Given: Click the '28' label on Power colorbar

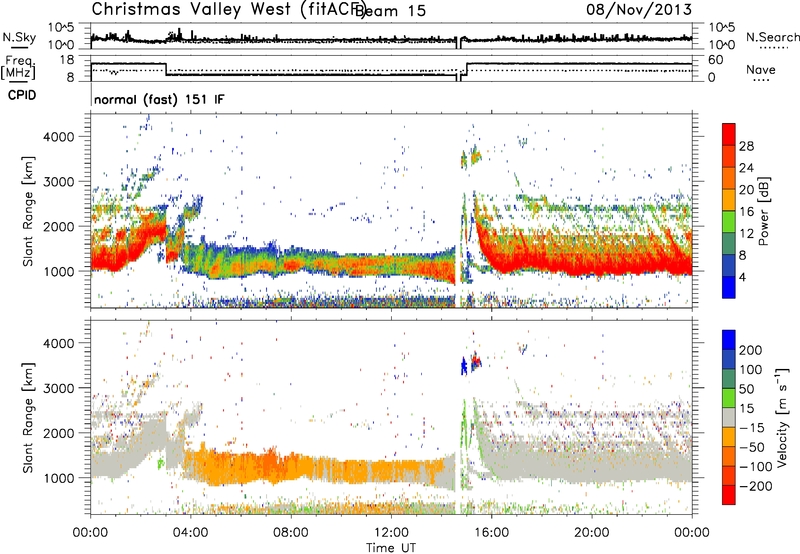Looking at the screenshot, I should [x=746, y=146].
